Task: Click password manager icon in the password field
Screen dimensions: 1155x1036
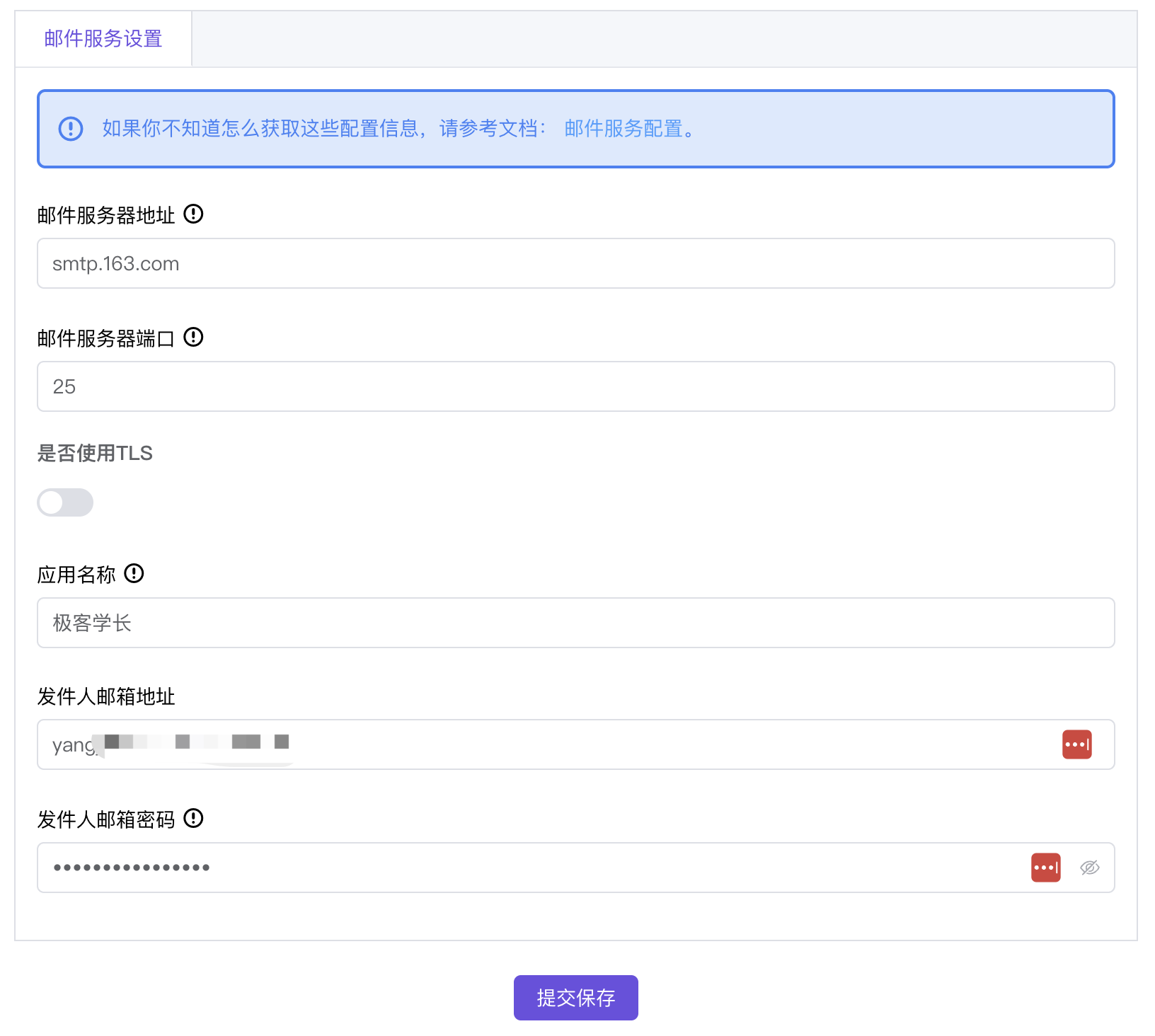Action: [x=1045, y=868]
